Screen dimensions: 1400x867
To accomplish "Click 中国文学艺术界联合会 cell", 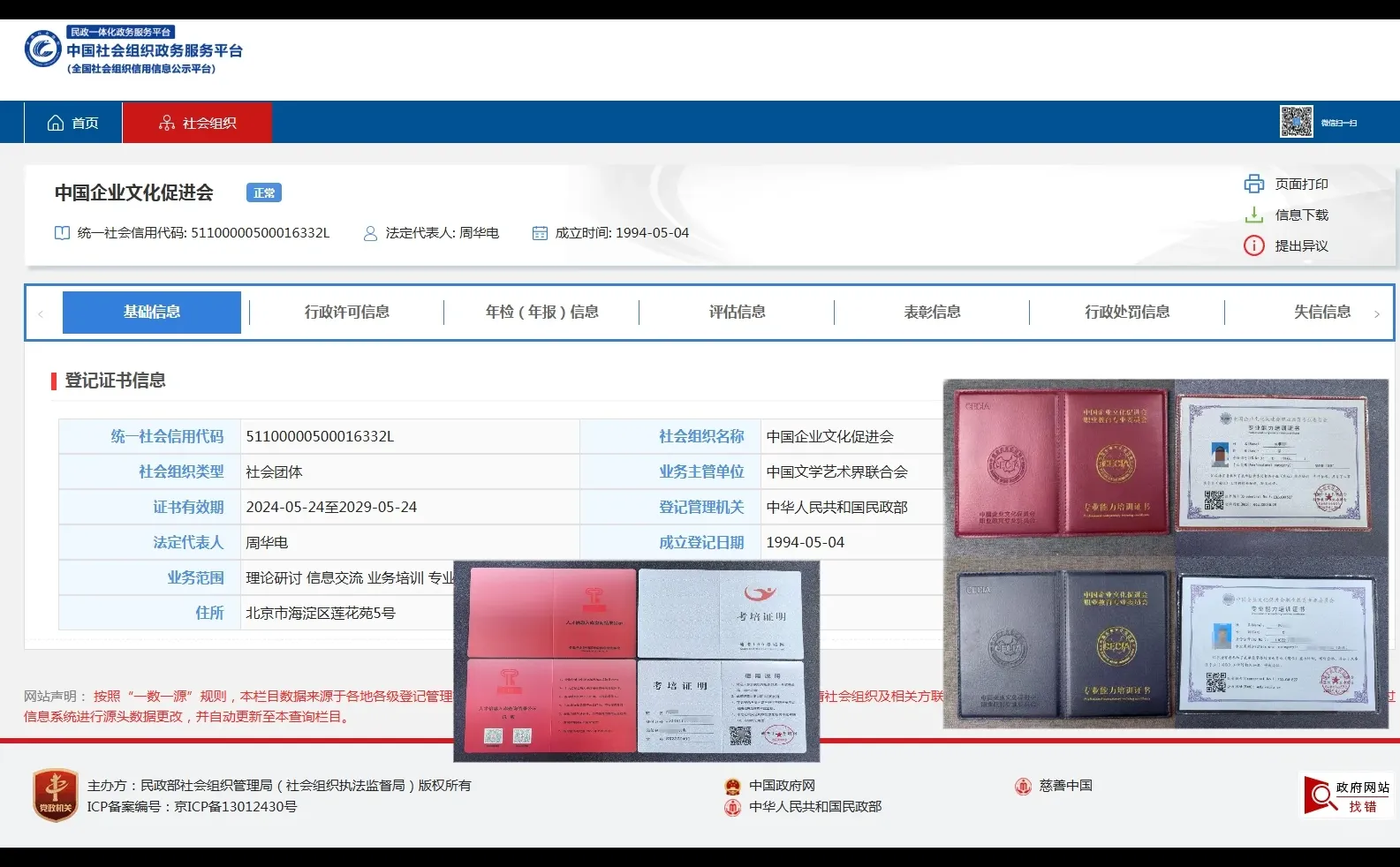I will pyautogui.click(x=837, y=471).
